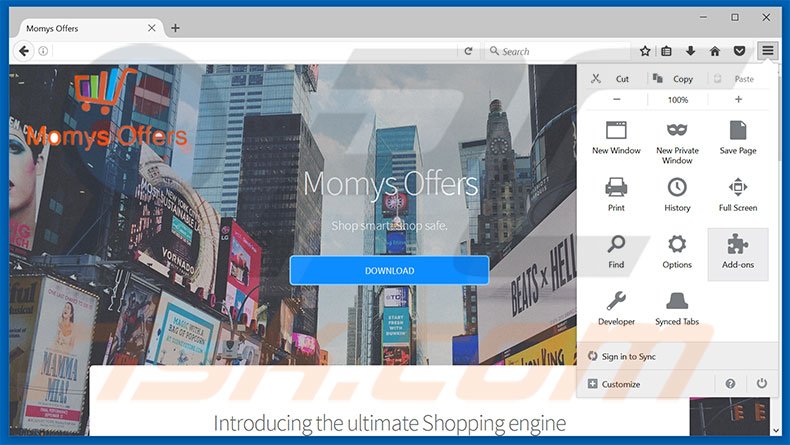Open the Add-ons manager
Image resolution: width=790 pixels, height=445 pixels.
tap(738, 254)
